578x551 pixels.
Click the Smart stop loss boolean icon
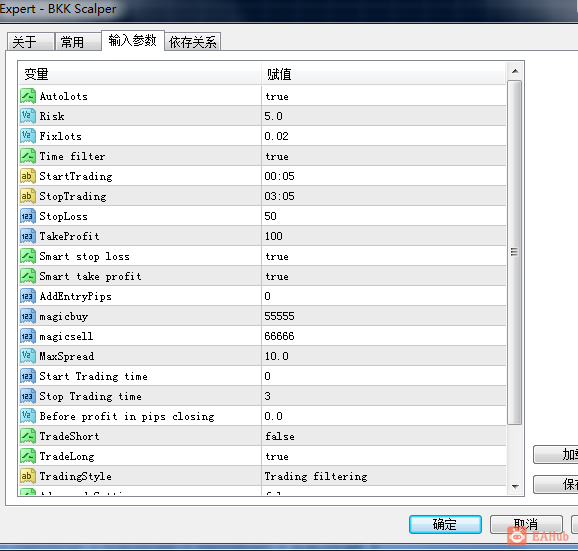28,256
